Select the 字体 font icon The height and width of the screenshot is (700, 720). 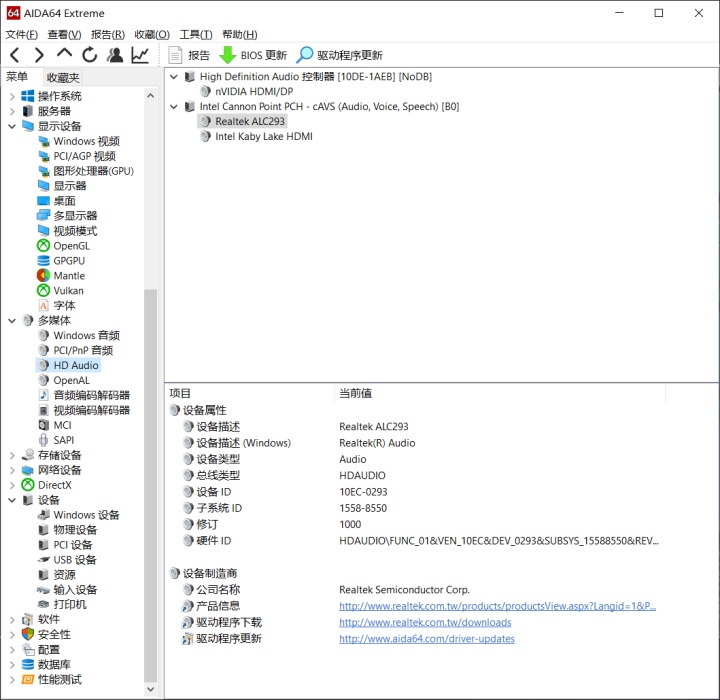point(44,305)
